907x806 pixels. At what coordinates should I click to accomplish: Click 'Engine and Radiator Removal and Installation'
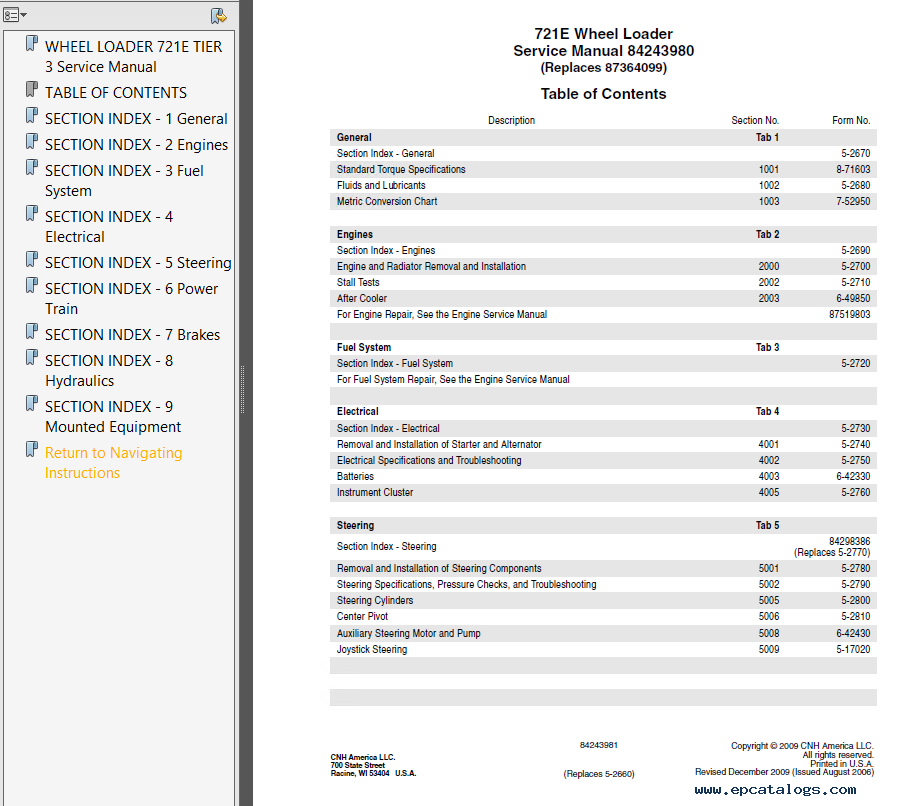[431, 266]
